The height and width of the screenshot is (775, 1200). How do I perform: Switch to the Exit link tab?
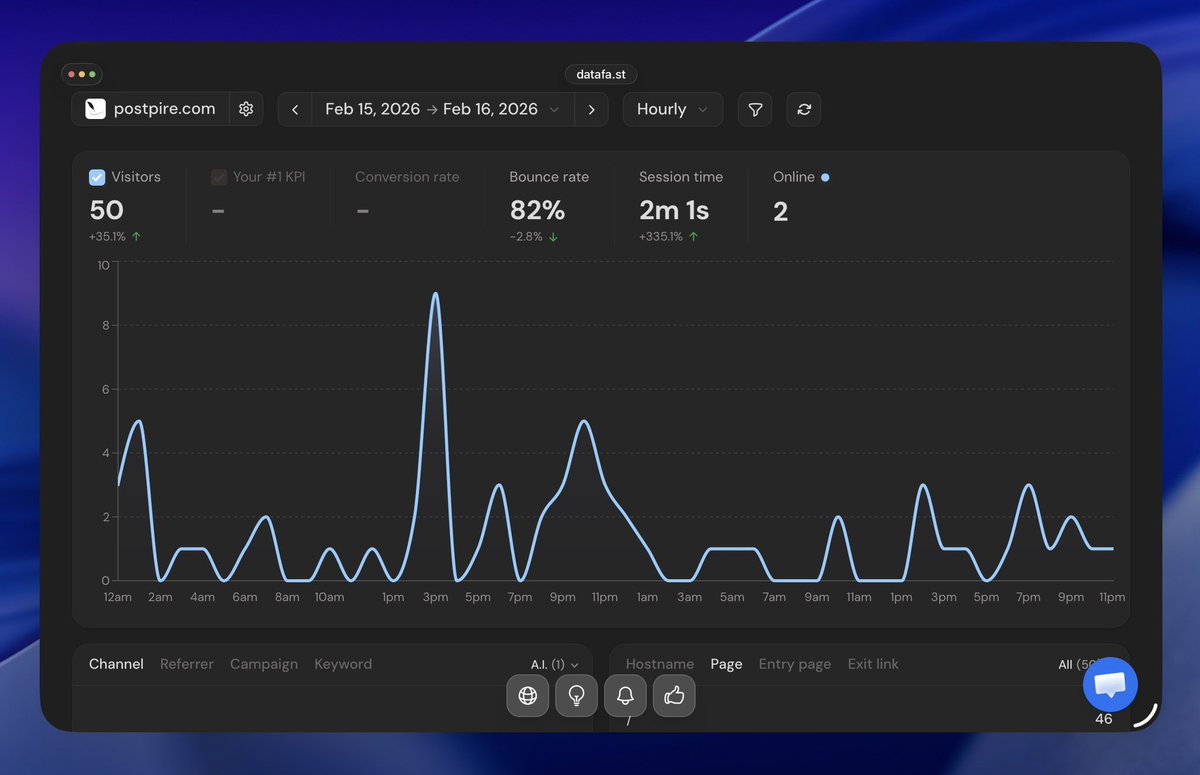[873, 664]
